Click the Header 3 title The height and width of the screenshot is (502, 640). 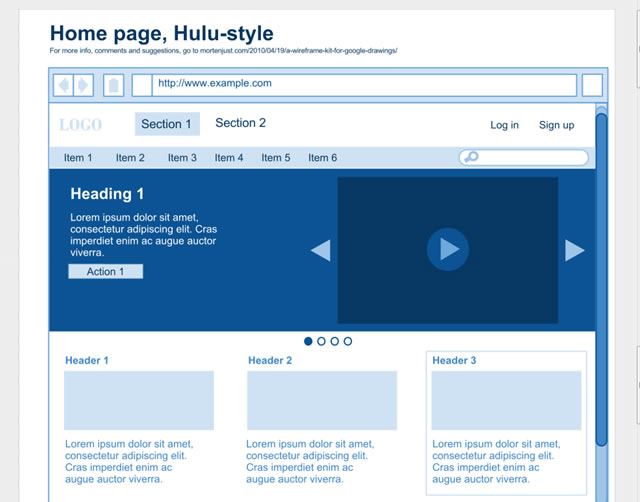pyautogui.click(x=454, y=360)
